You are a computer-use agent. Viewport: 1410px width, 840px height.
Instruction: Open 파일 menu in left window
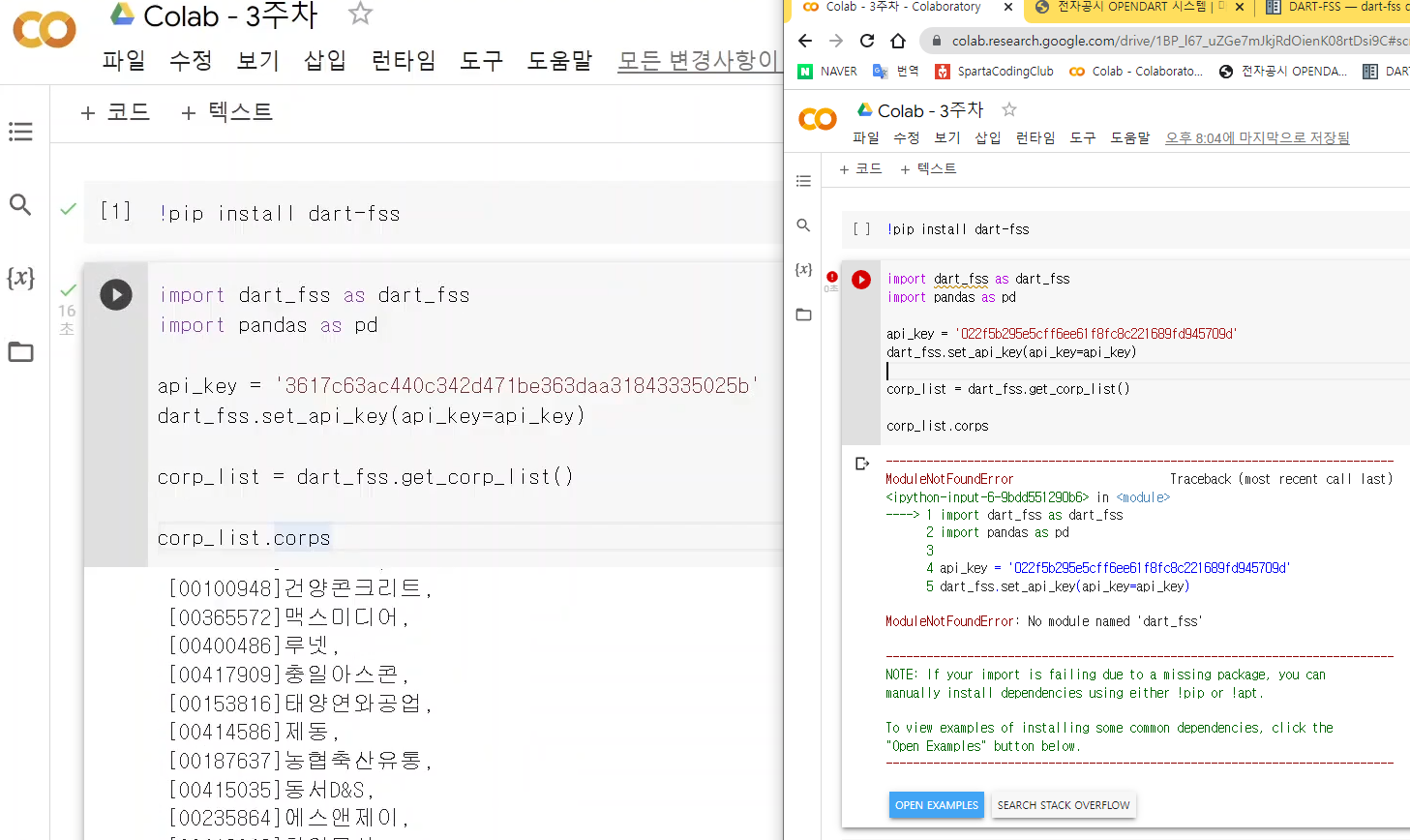[x=124, y=61]
